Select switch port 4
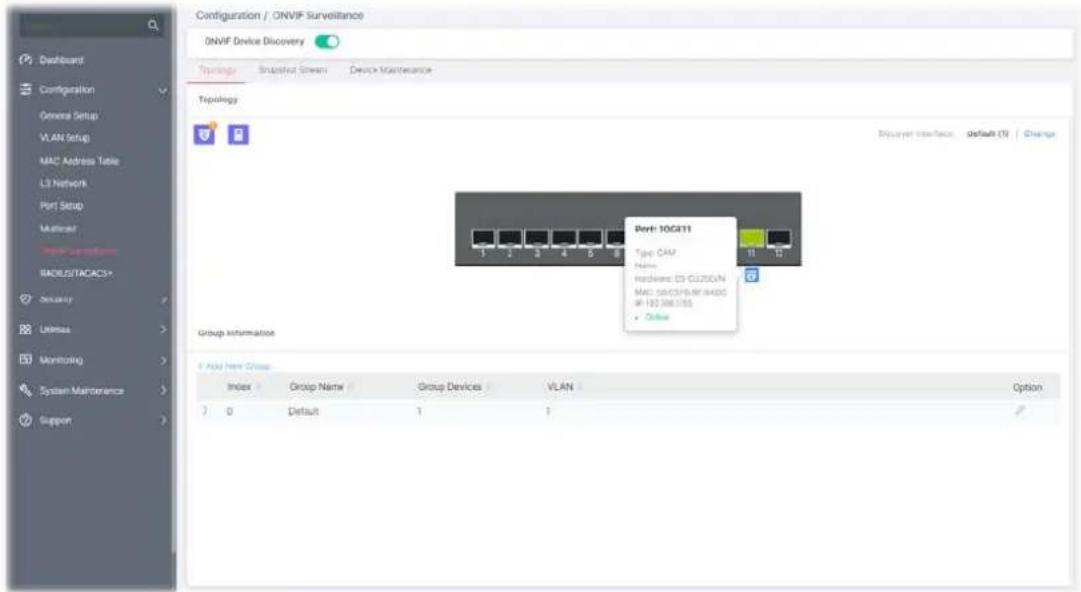1081x592 pixels. [x=564, y=238]
